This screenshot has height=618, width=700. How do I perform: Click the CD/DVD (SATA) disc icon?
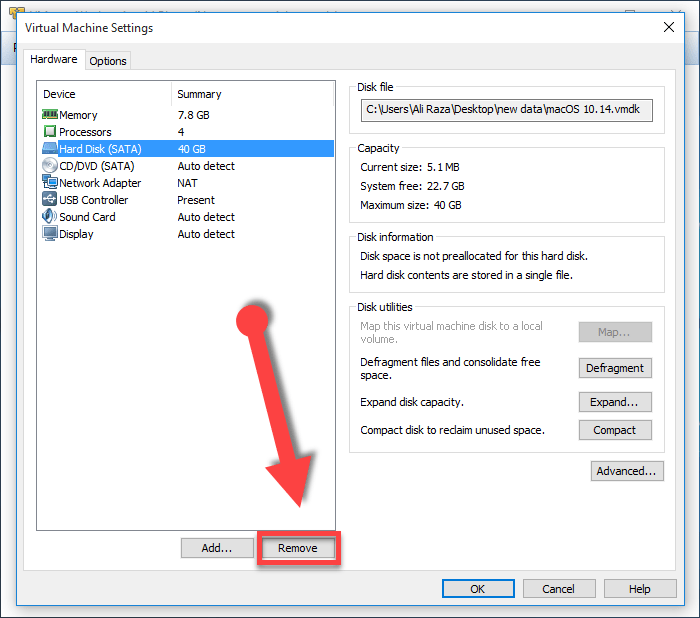click(49, 166)
